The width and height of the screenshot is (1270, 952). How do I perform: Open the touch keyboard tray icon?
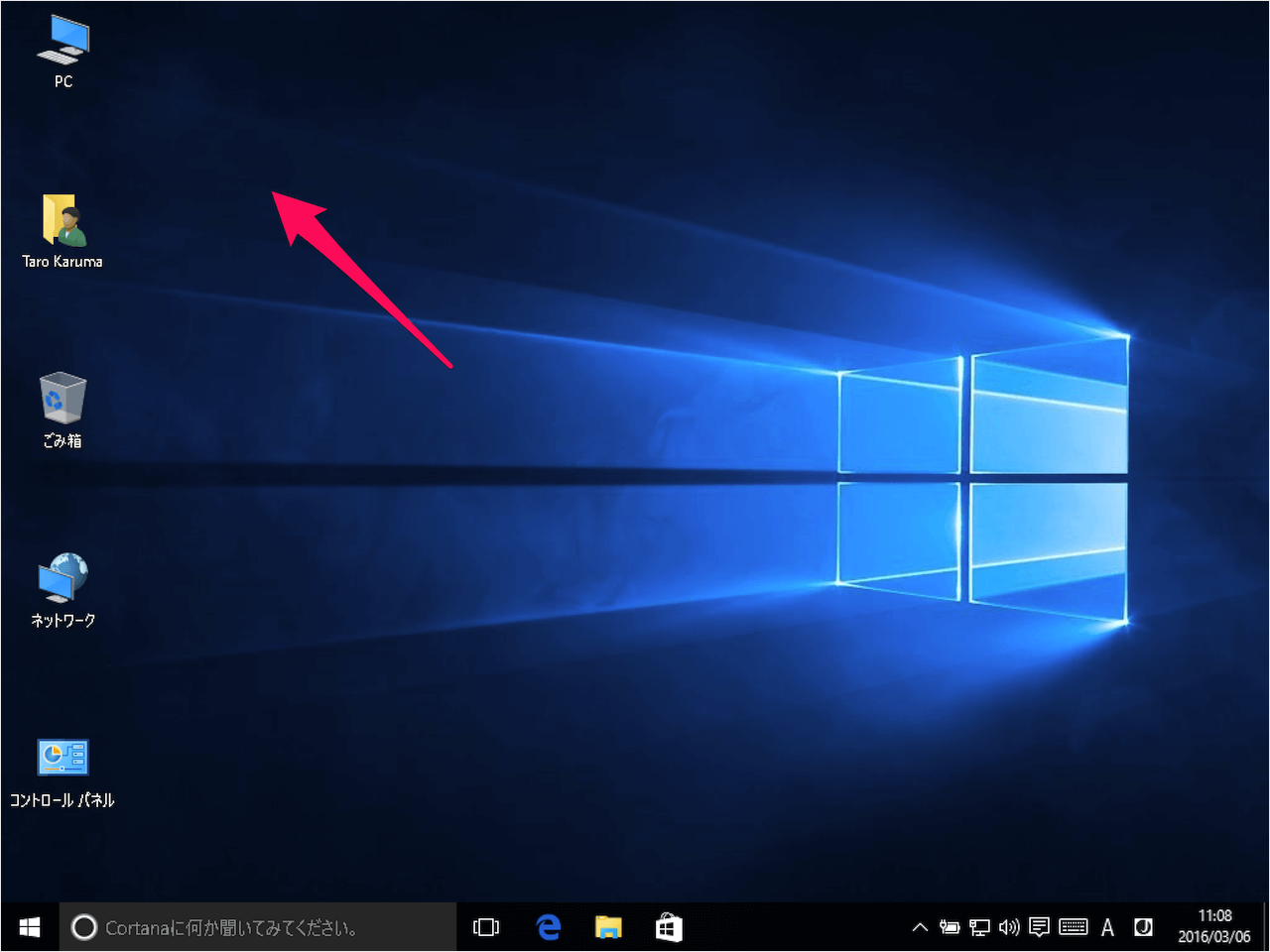click(1074, 927)
